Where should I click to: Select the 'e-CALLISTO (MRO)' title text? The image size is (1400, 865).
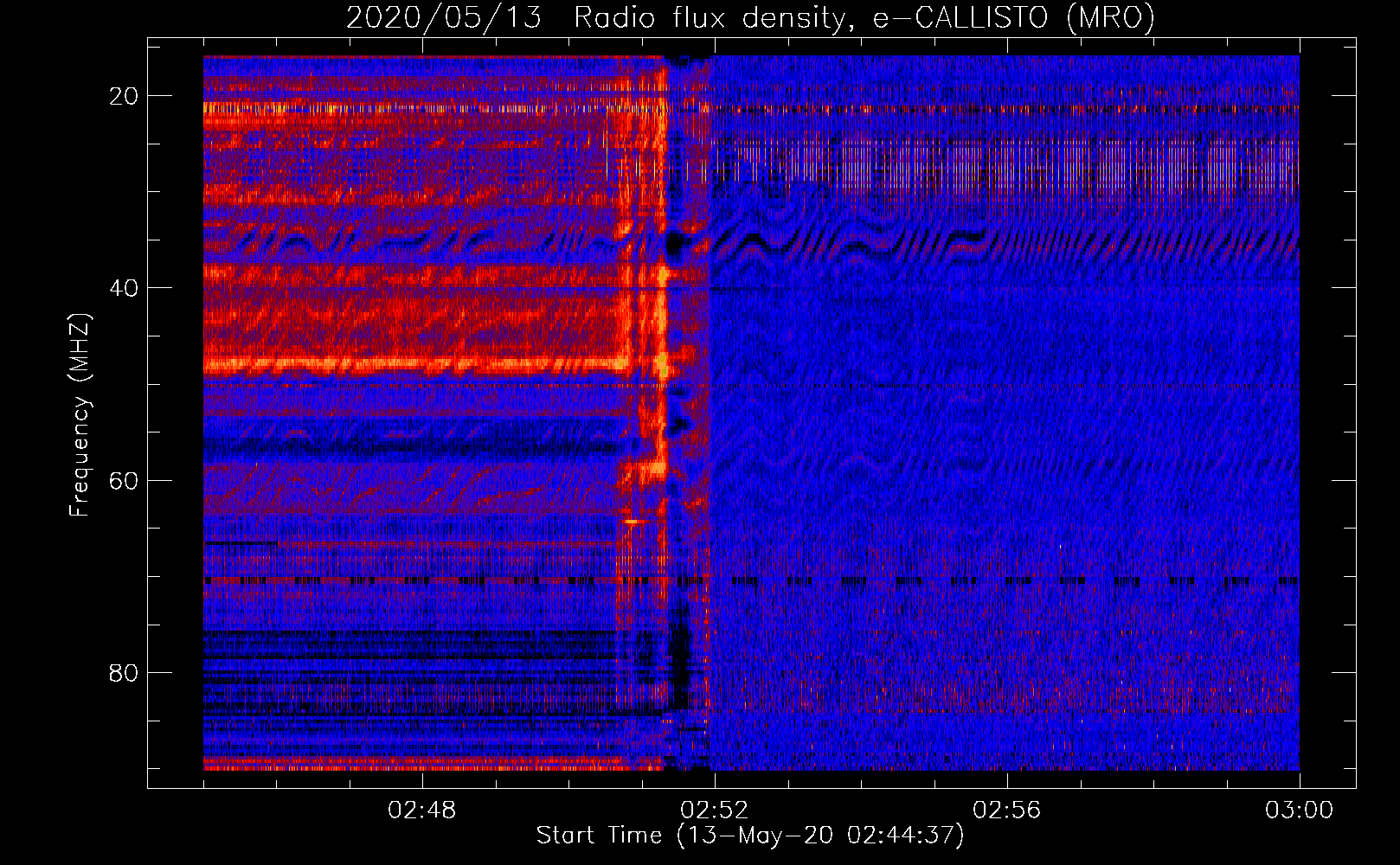1013,17
